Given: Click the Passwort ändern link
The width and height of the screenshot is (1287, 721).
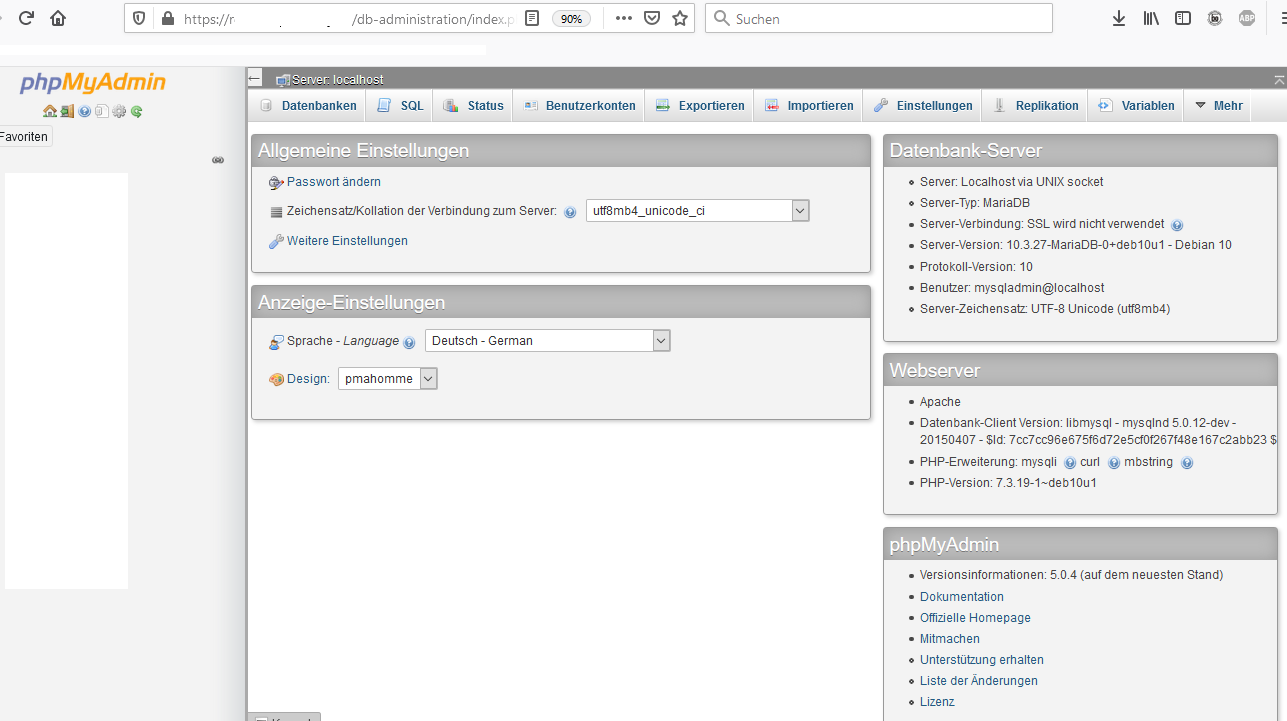Looking at the screenshot, I should pos(333,182).
